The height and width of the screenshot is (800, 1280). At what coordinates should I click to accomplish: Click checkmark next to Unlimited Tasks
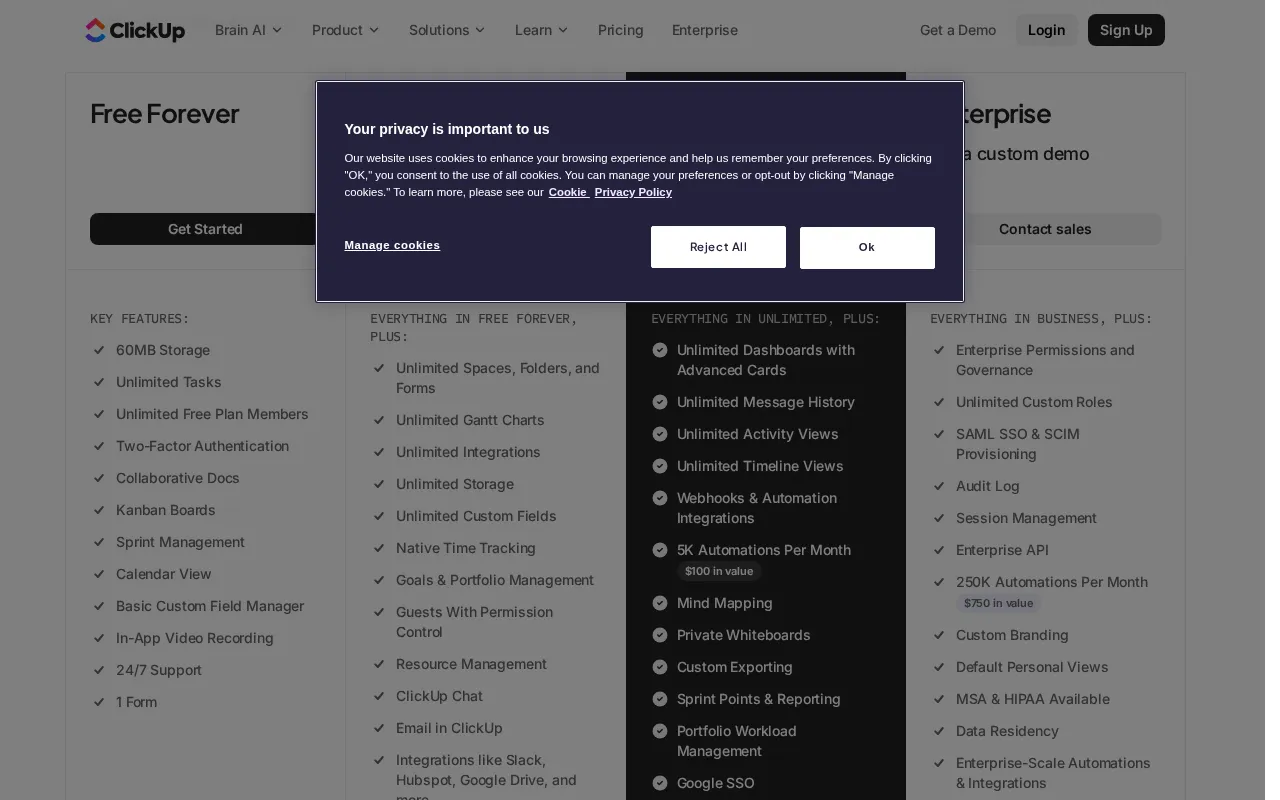pyautogui.click(x=99, y=382)
